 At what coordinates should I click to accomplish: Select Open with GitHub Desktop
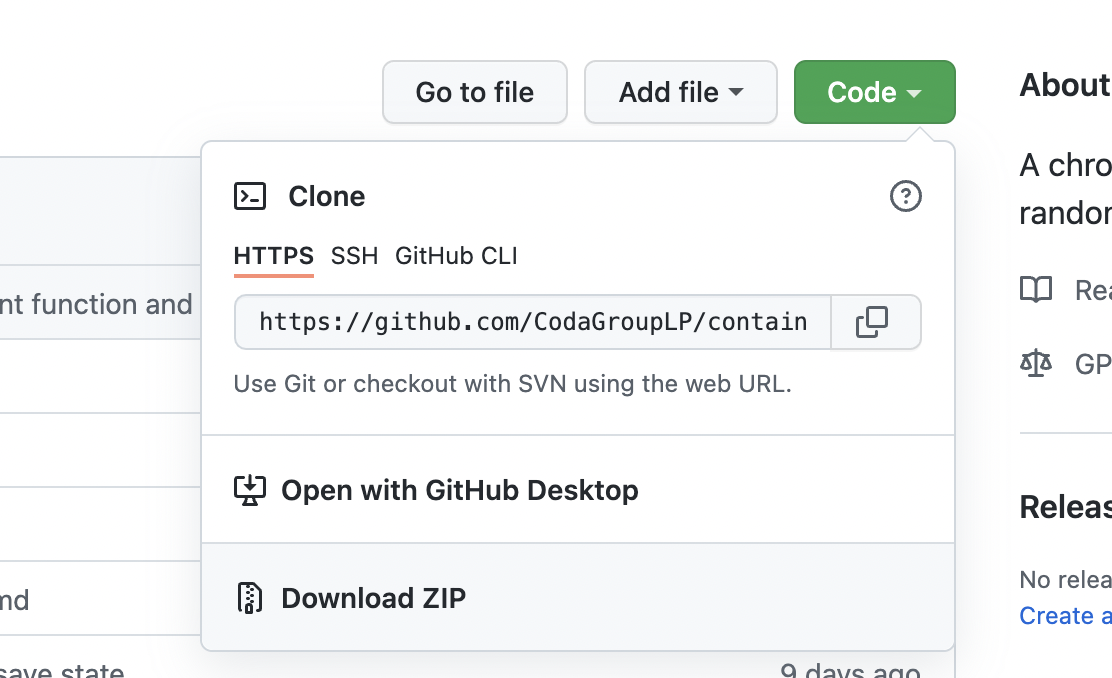pyautogui.click(x=460, y=490)
